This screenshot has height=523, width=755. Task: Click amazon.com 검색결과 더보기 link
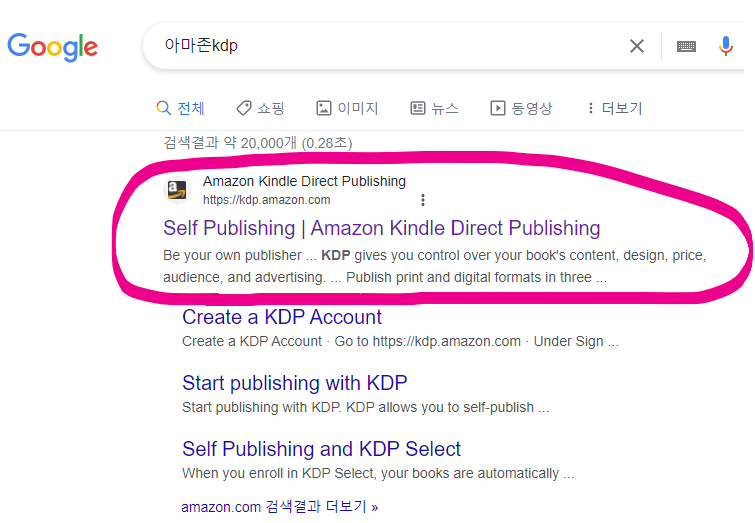pos(280,507)
